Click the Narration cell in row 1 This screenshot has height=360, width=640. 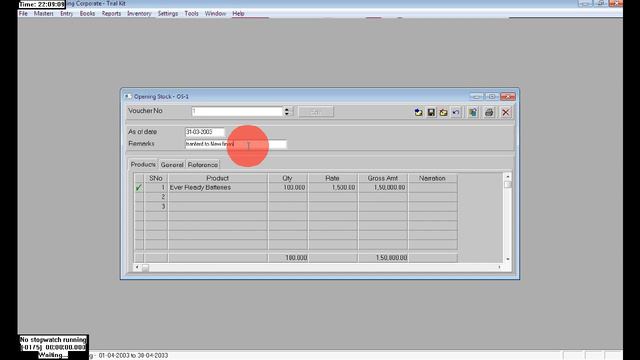(433, 187)
